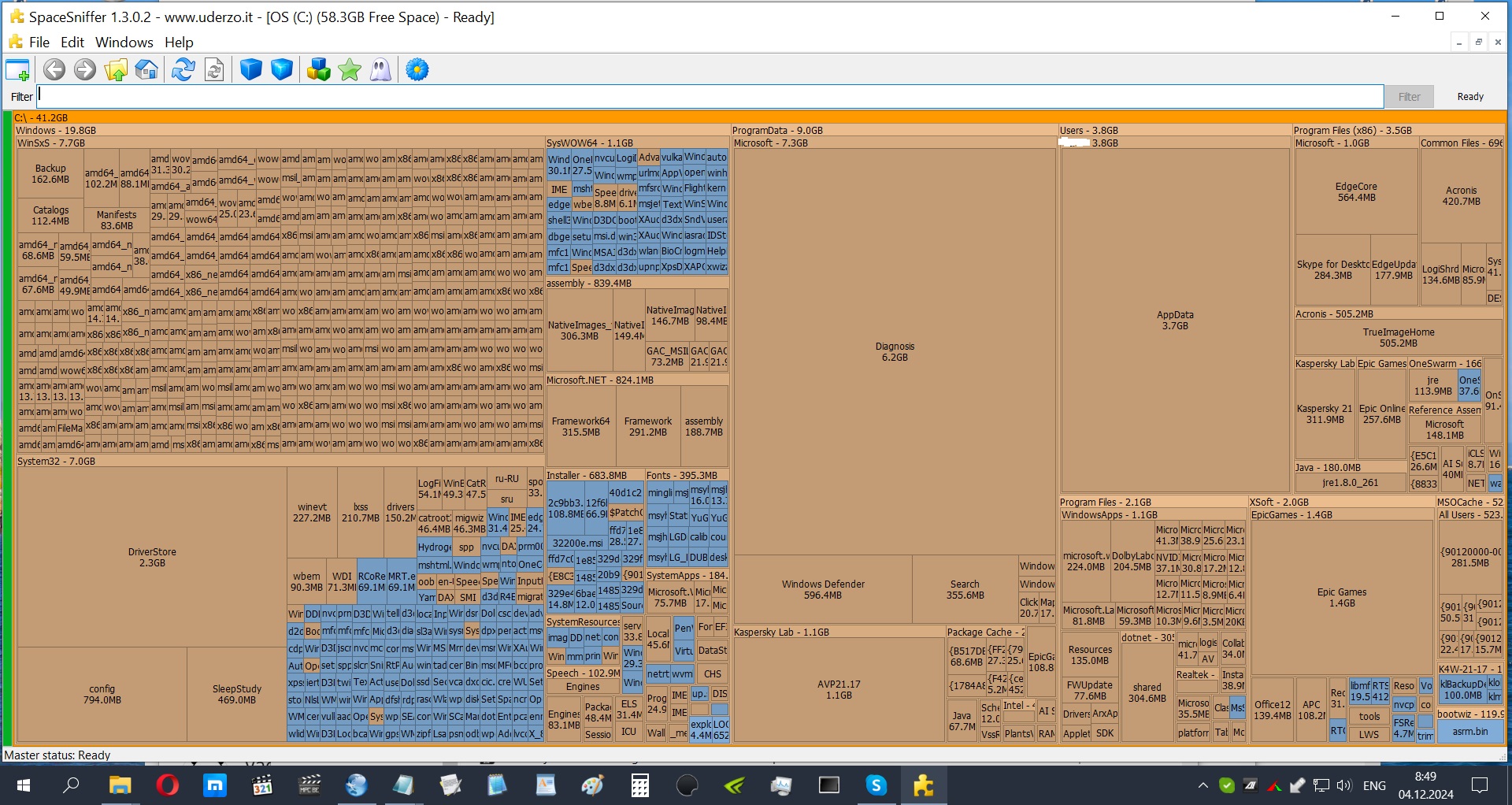Open the Help menu

(179, 43)
